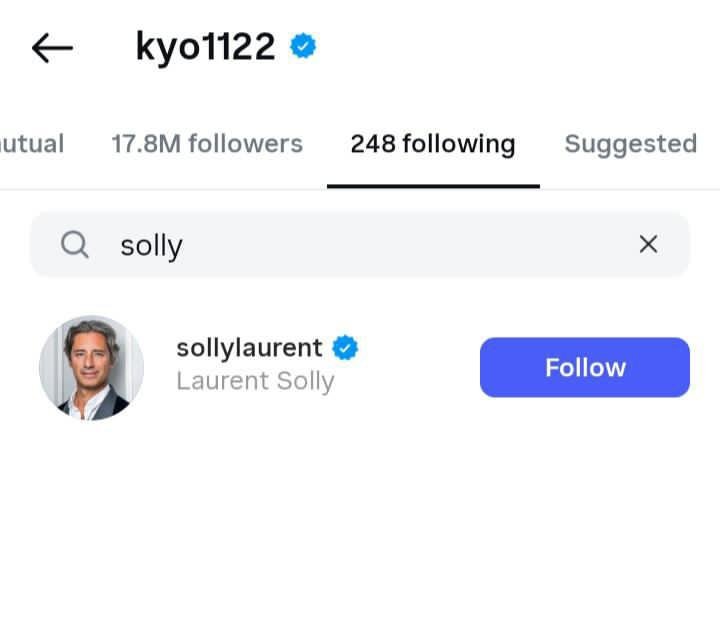Open the 17.8M followers tab
Viewport: 720px width, 634px height.
tap(207, 144)
